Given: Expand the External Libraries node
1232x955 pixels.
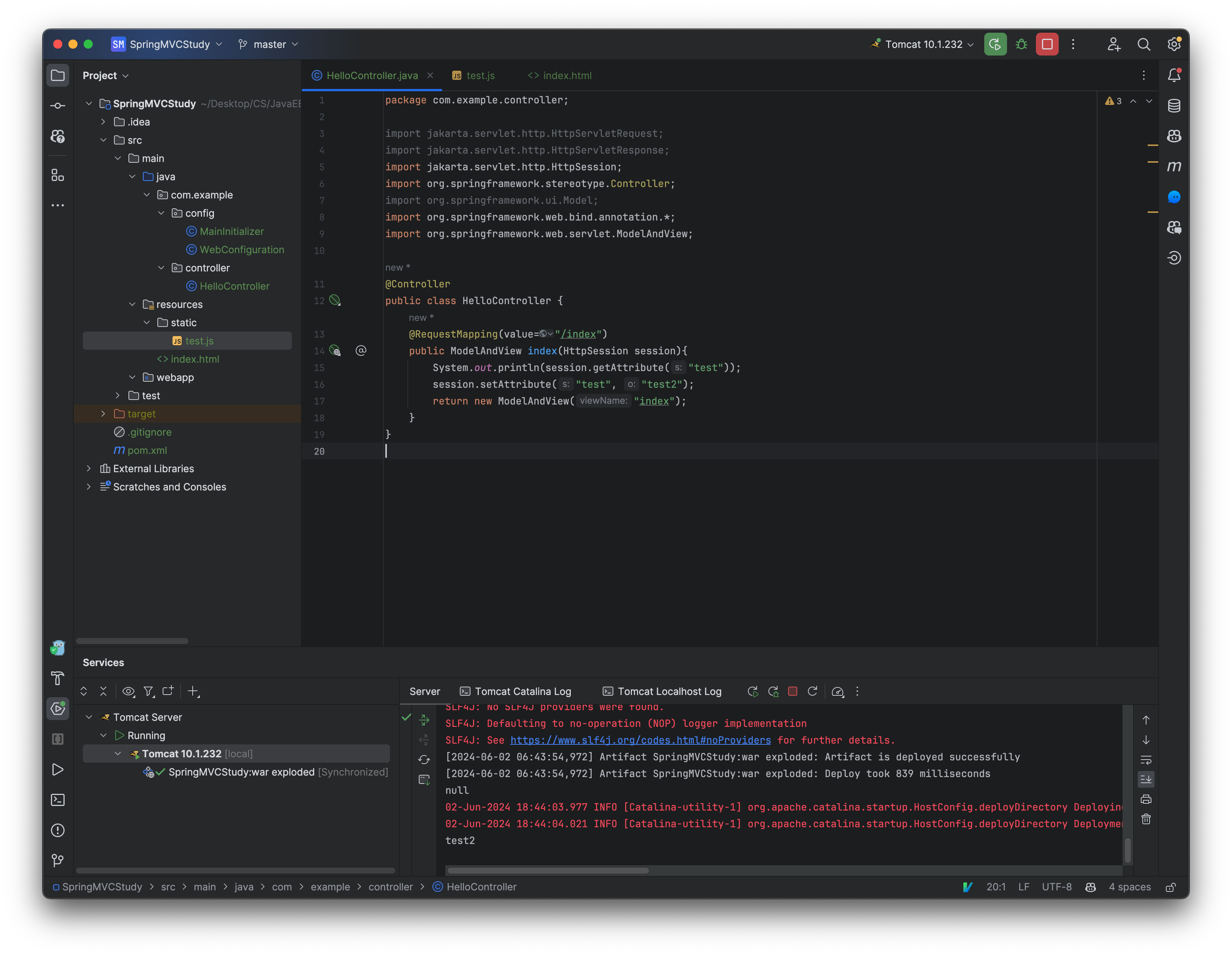Looking at the screenshot, I should pos(89,468).
